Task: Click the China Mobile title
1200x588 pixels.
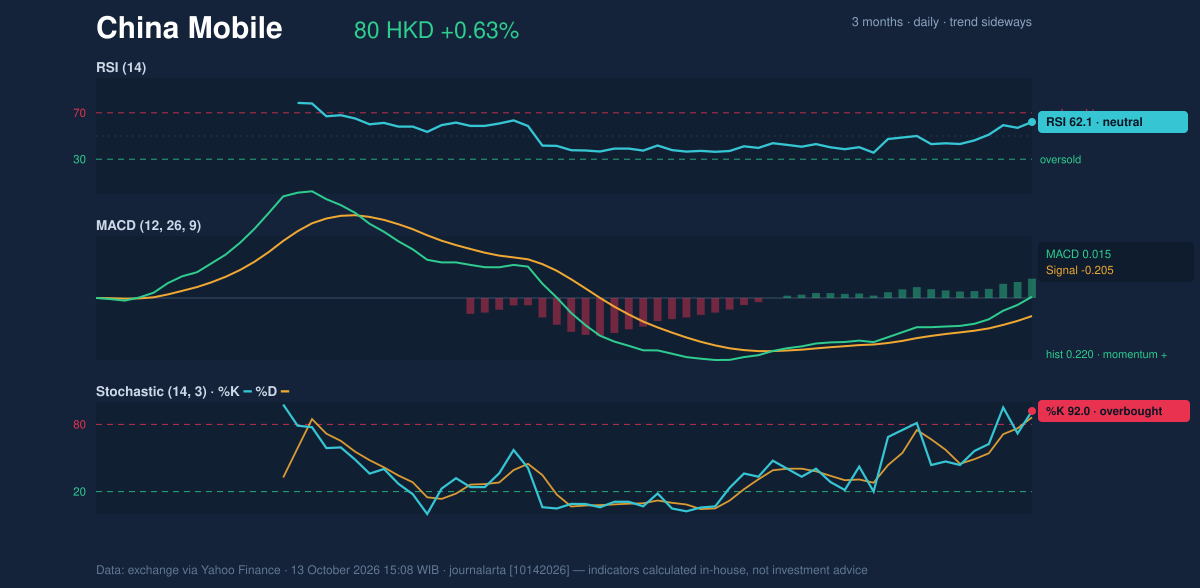Action: tap(189, 29)
